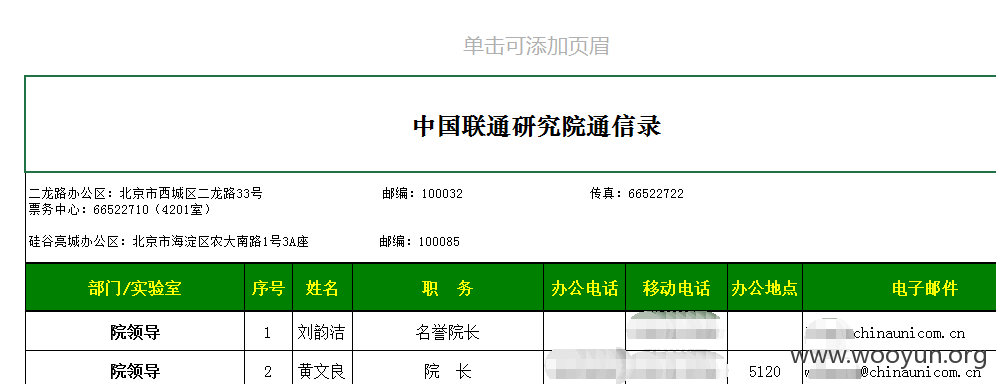Click the position cell '名誉院长'
The height and width of the screenshot is (384, 996).
point(448,331)
